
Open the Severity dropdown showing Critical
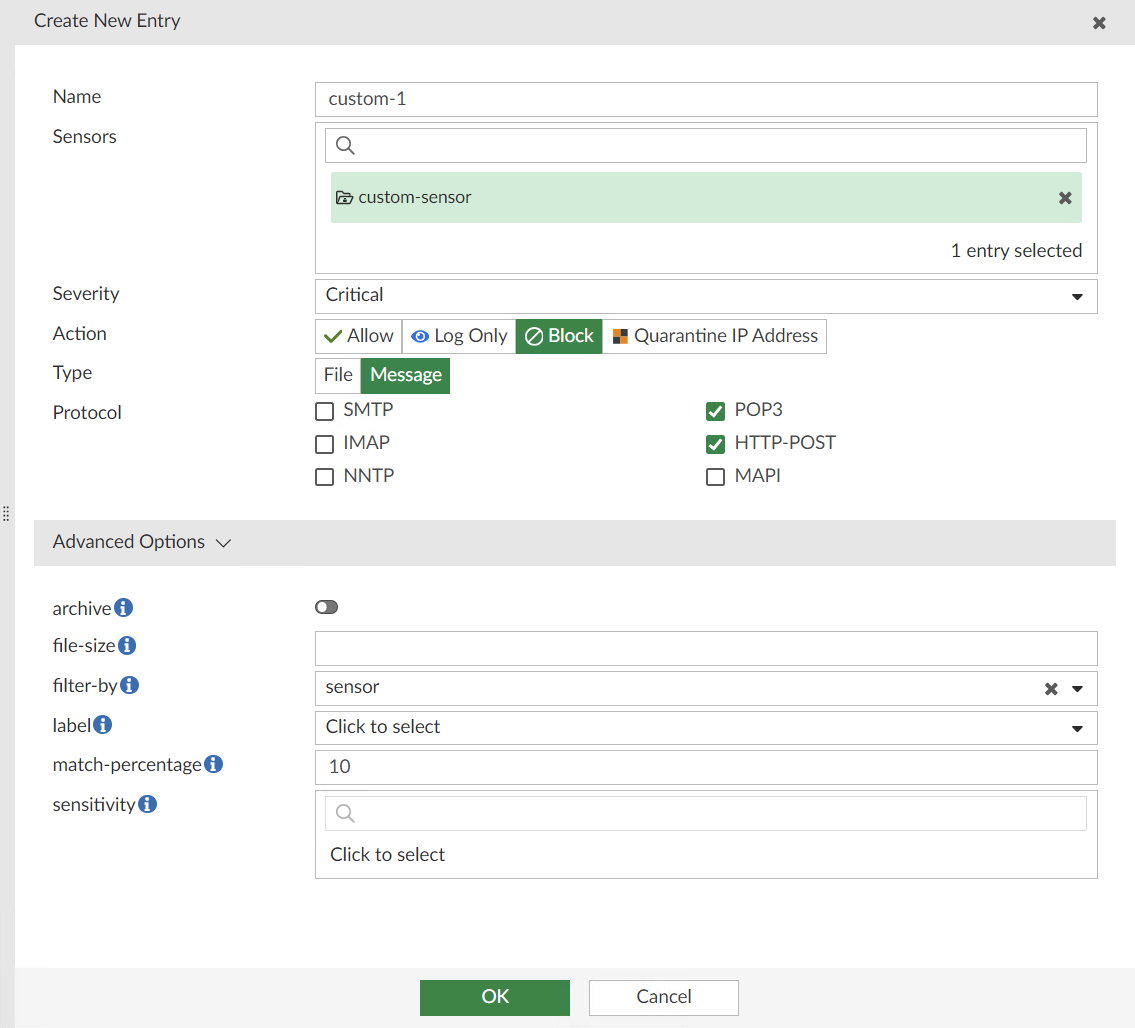click(x=1077, y=296)
